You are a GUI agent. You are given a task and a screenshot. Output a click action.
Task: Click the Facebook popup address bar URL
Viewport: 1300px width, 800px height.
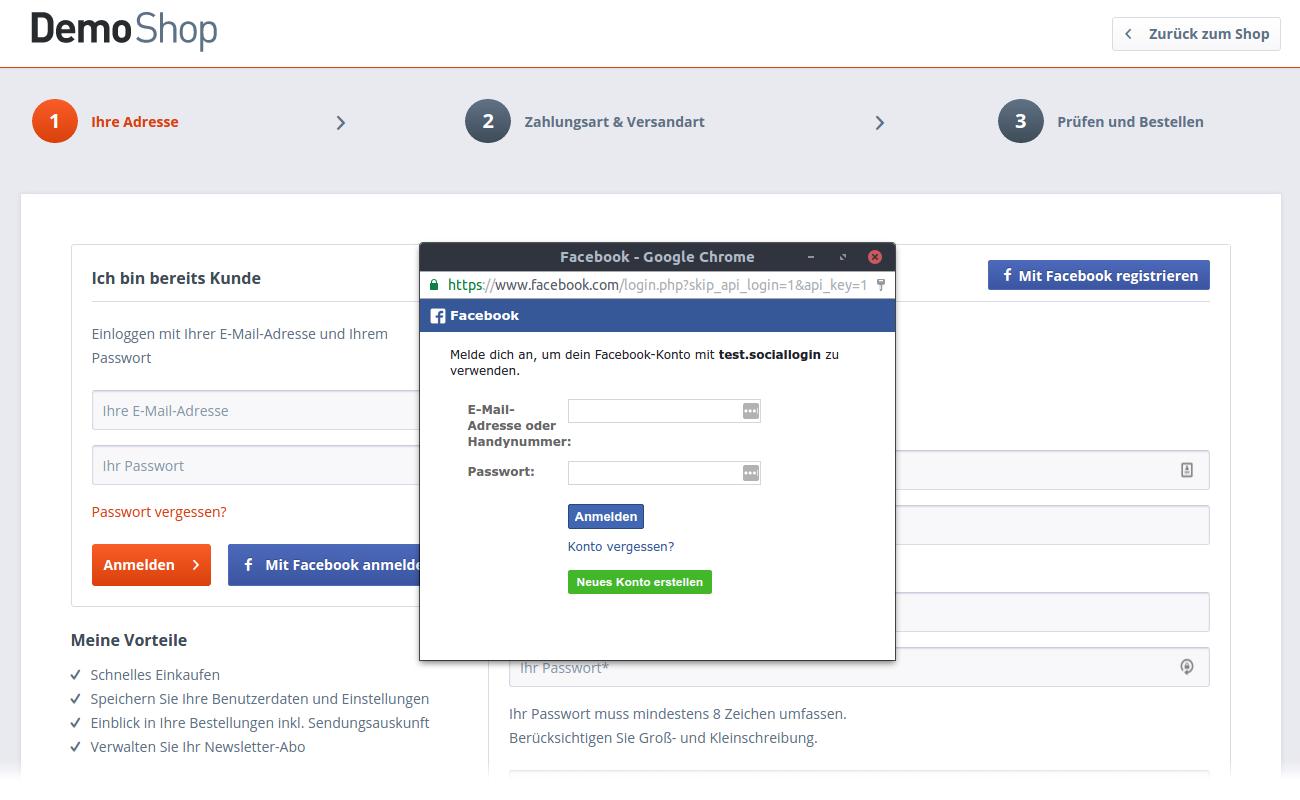657,285
